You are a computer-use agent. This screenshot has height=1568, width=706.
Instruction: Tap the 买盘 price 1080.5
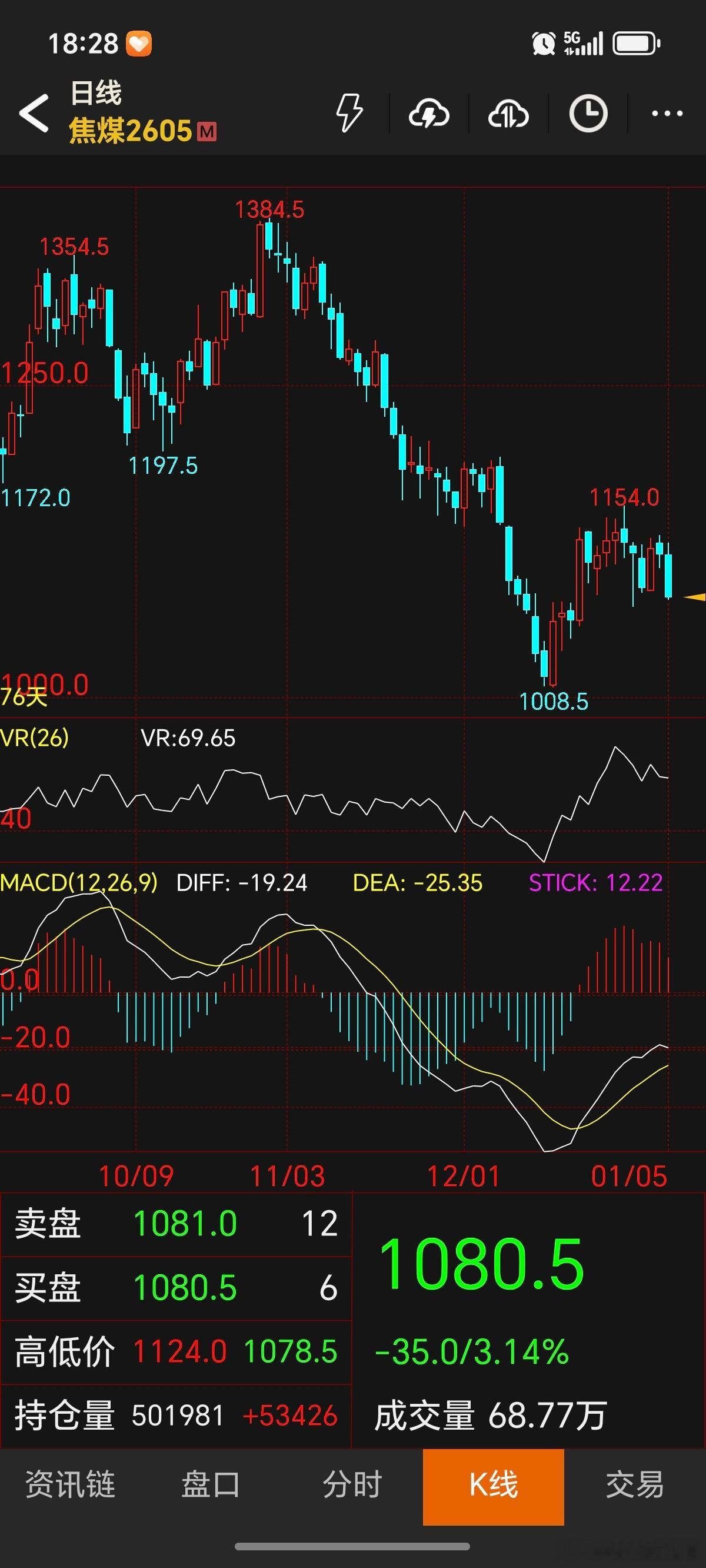click(x=185, y=1288)
